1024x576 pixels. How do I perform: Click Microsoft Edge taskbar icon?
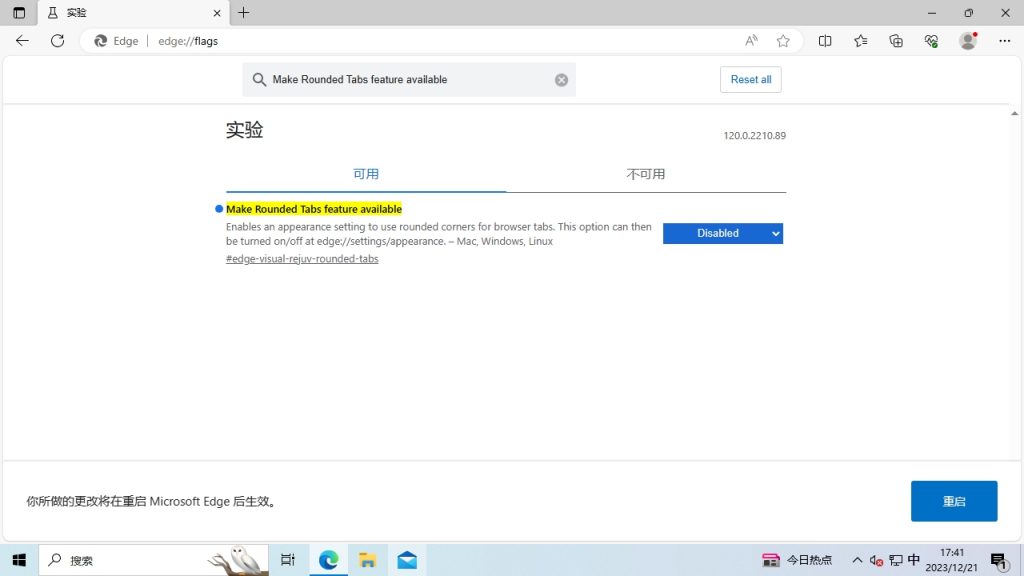[x=328, y=560]
